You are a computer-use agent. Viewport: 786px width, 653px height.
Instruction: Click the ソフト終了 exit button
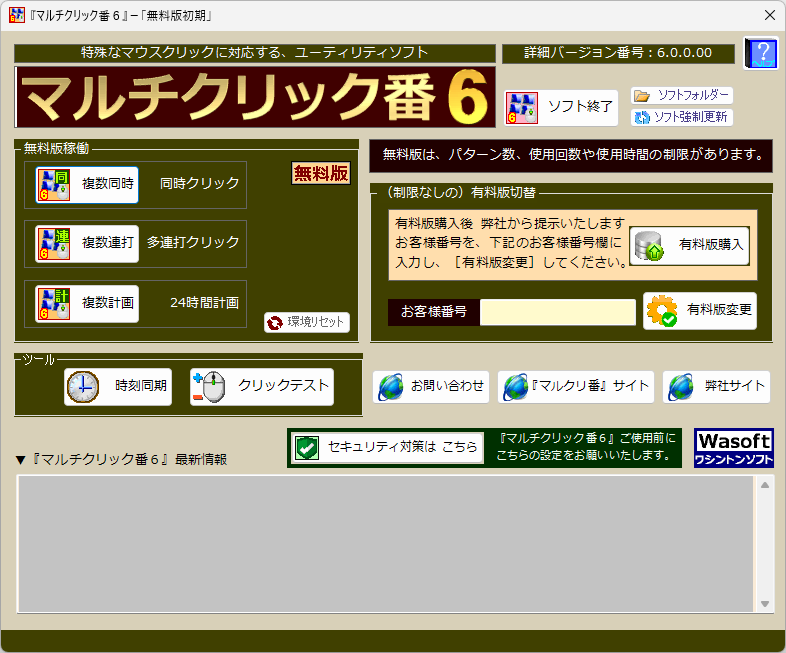click(x=561, y=107)
